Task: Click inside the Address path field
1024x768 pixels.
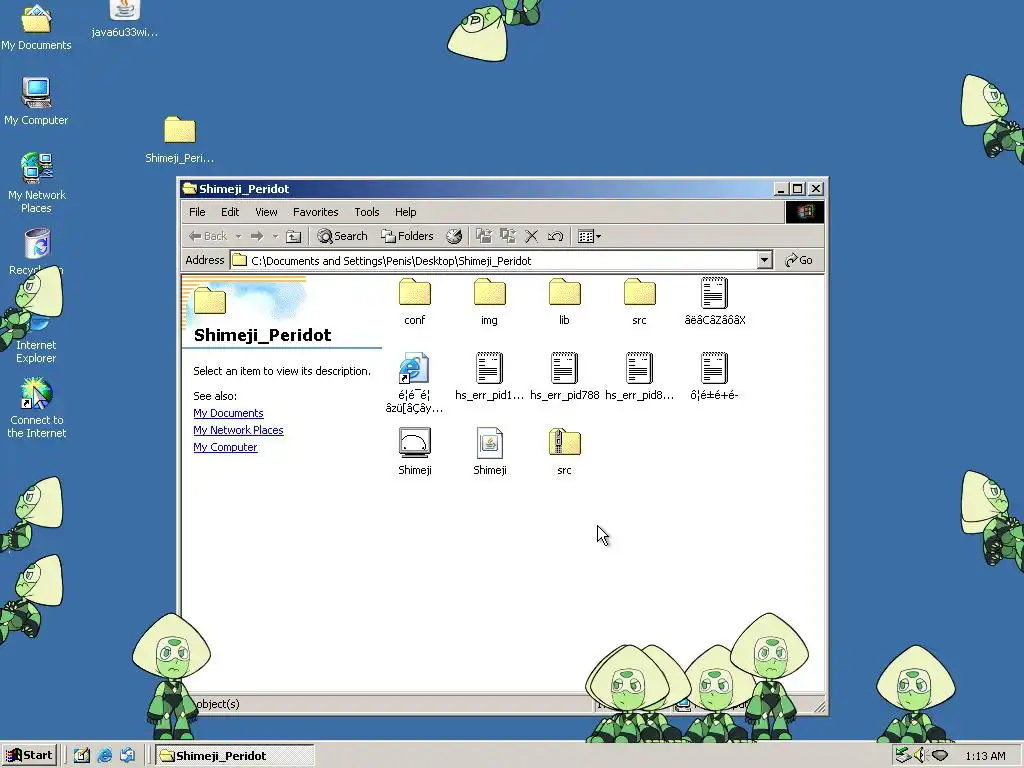Action: click(x=494, y=261)
